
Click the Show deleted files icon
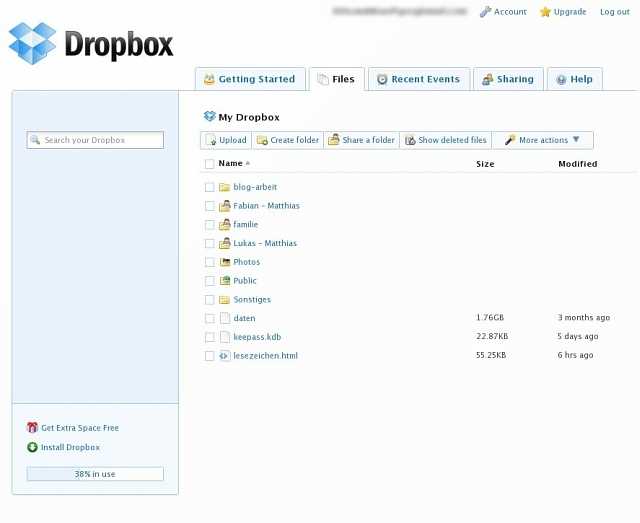coord(410,140)
